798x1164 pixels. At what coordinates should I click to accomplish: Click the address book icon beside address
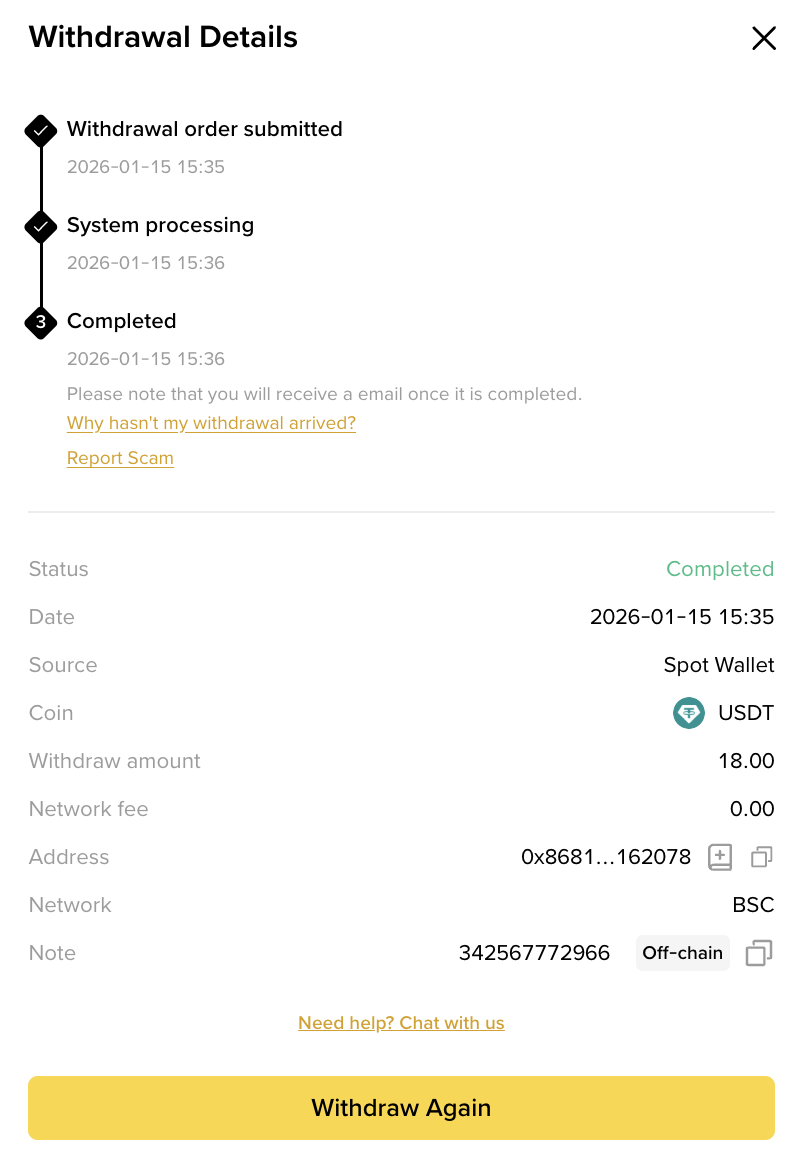(x=720, y=857)
